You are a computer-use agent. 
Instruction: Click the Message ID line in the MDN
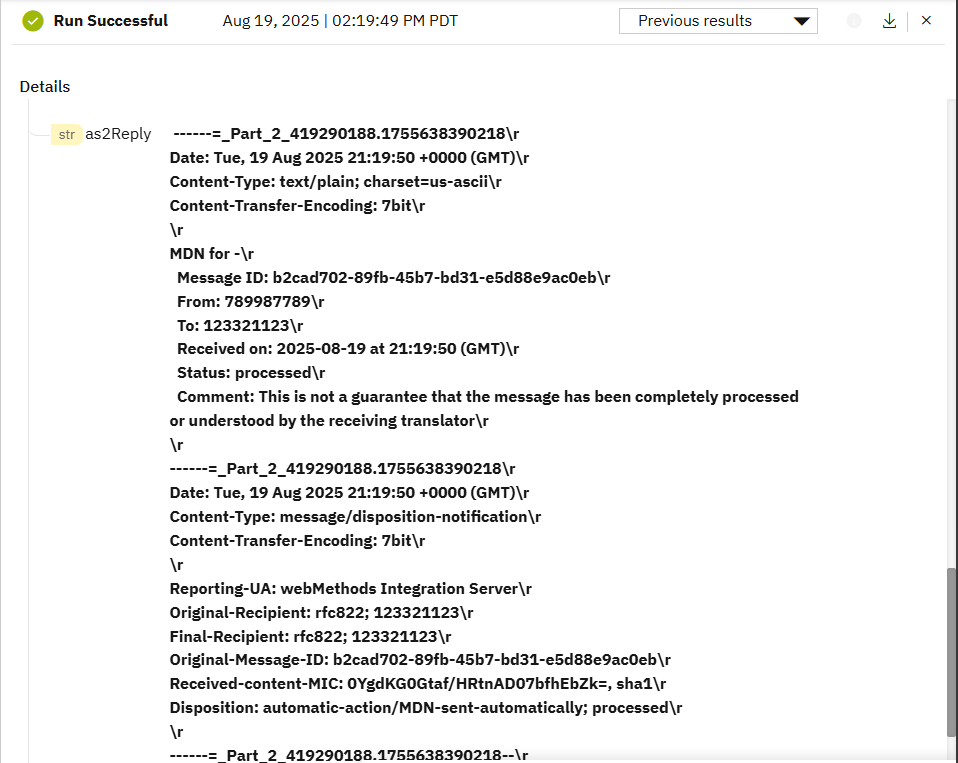(393, 277)
